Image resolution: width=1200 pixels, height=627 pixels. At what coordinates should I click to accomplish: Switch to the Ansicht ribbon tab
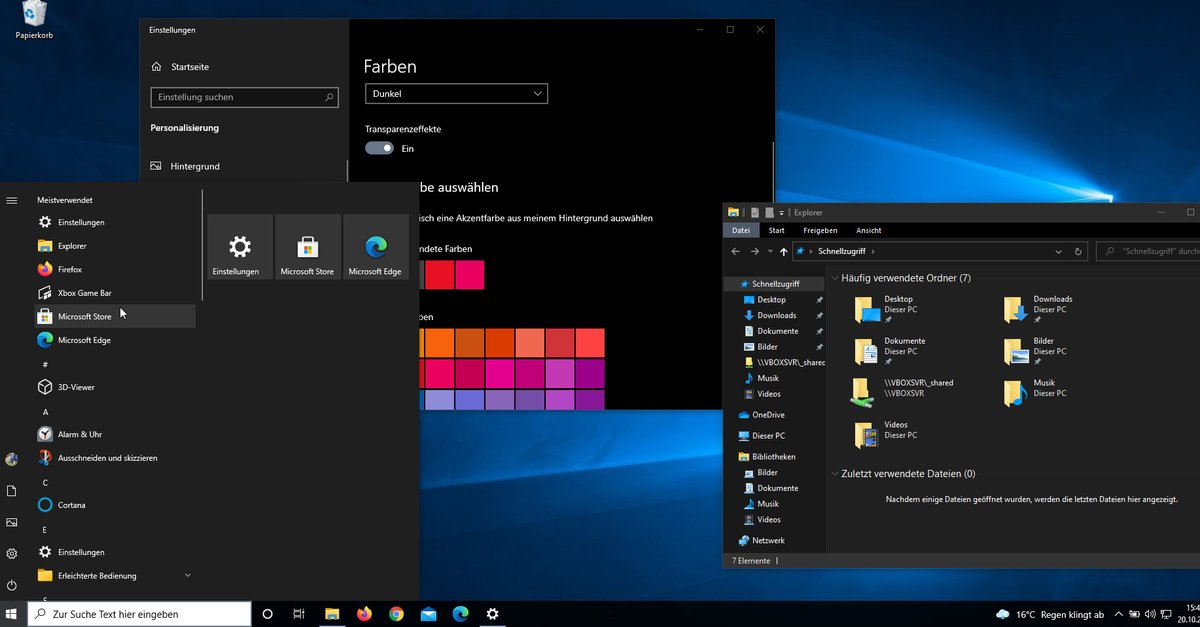[868, 230]
